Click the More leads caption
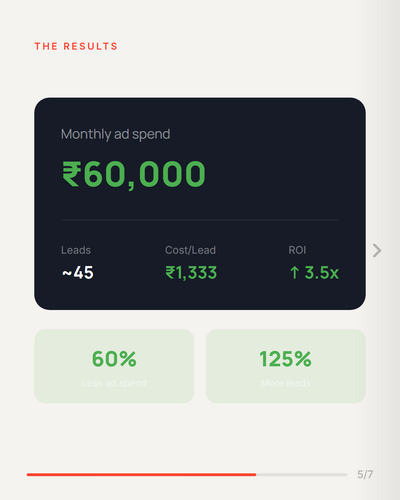Image resolution: width=400 pixels, height=500 pixels. [x=286, y=383]
